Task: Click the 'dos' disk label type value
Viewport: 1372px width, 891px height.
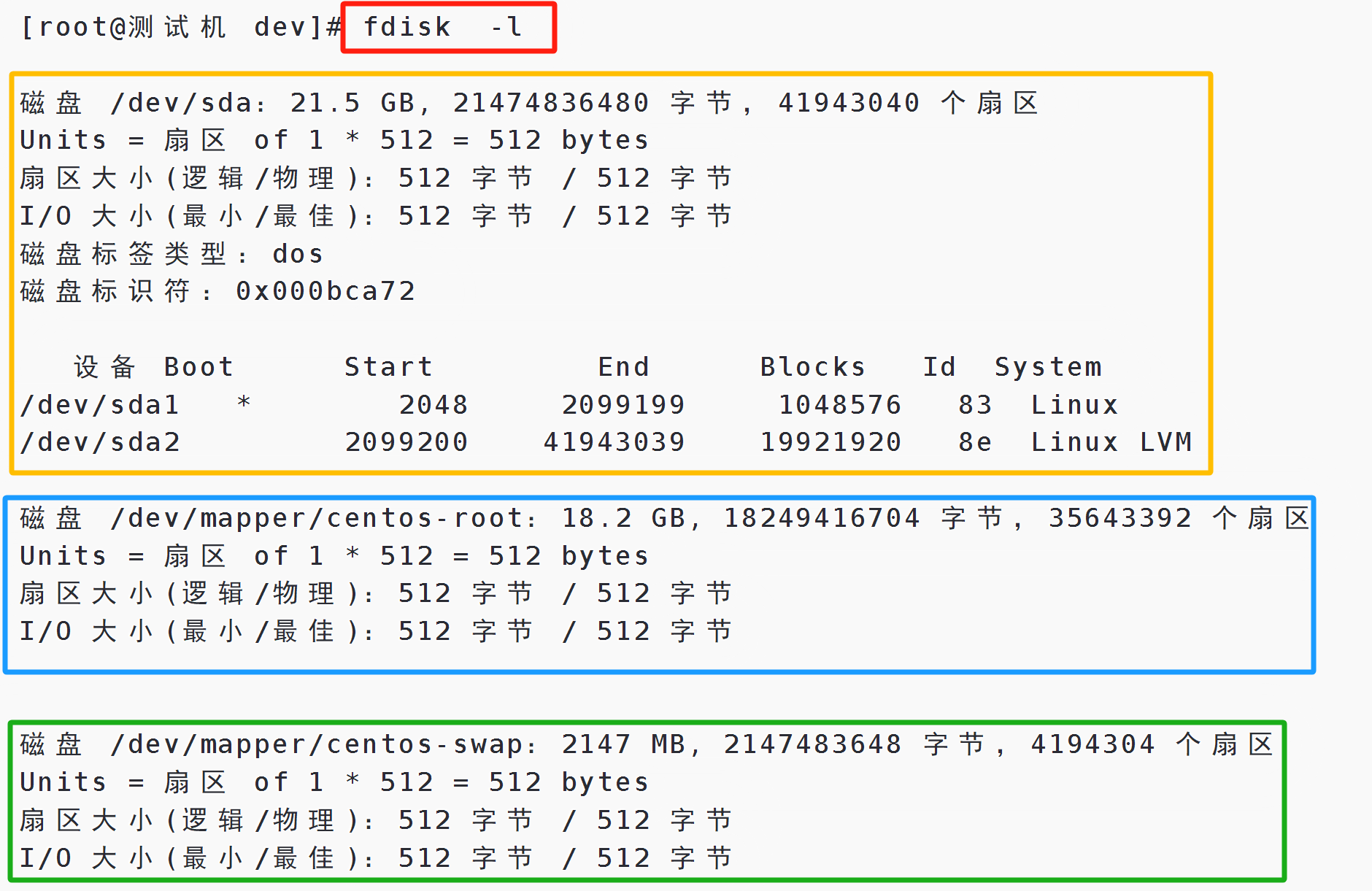Action: coord(298,255)
